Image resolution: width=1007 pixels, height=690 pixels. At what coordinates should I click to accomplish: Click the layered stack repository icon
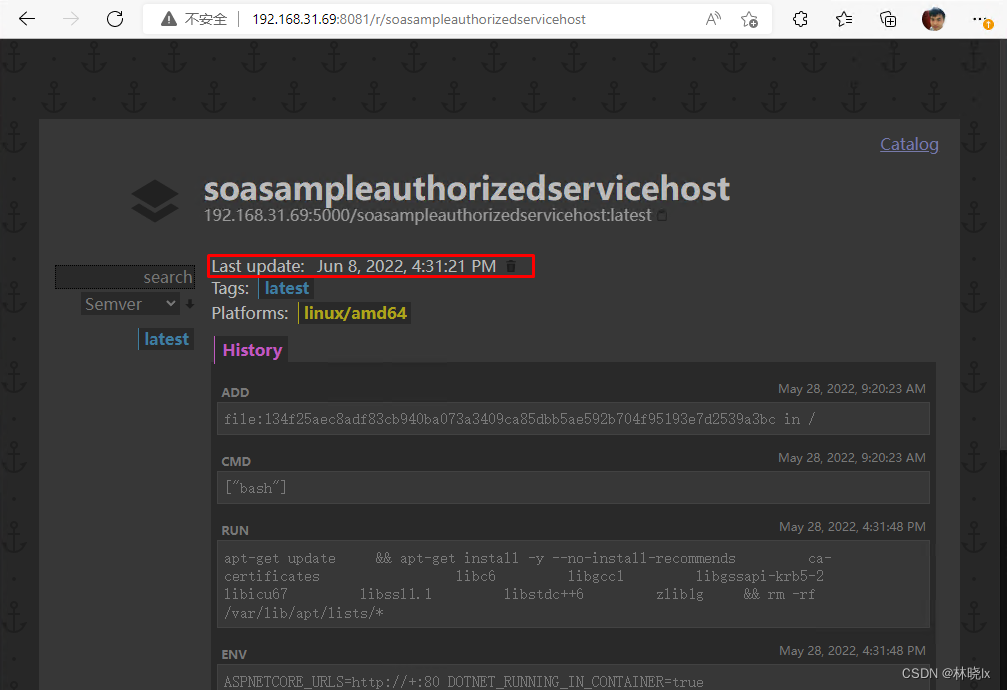tap(155, 201)
